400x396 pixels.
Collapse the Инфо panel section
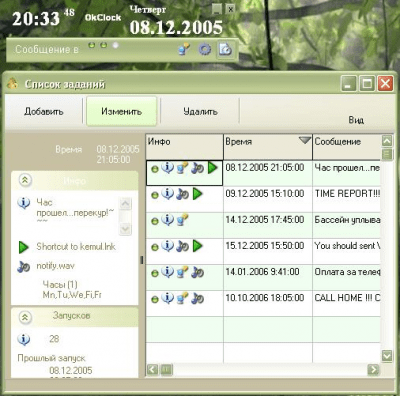25,180
